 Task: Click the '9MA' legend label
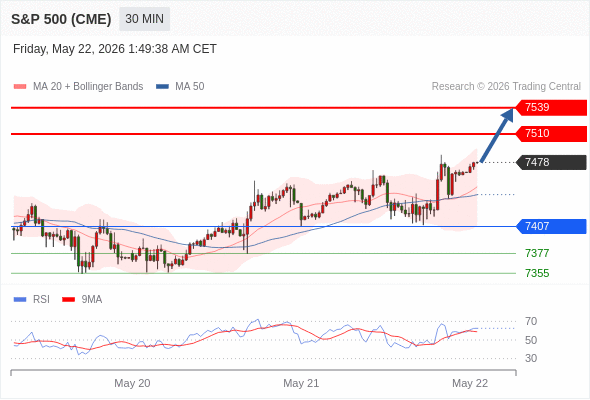92,300
